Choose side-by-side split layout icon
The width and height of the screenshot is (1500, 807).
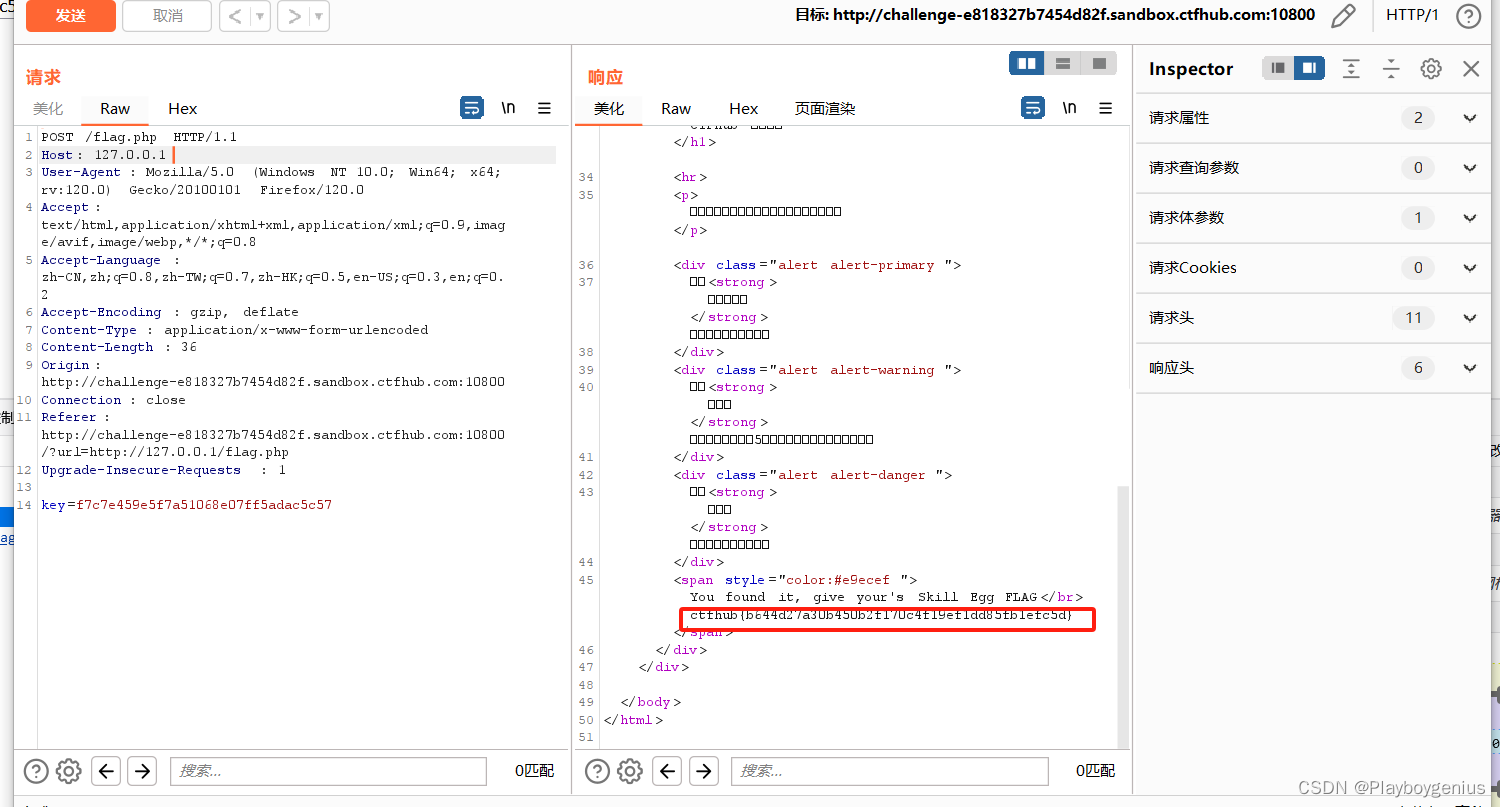pos(1027,64)
